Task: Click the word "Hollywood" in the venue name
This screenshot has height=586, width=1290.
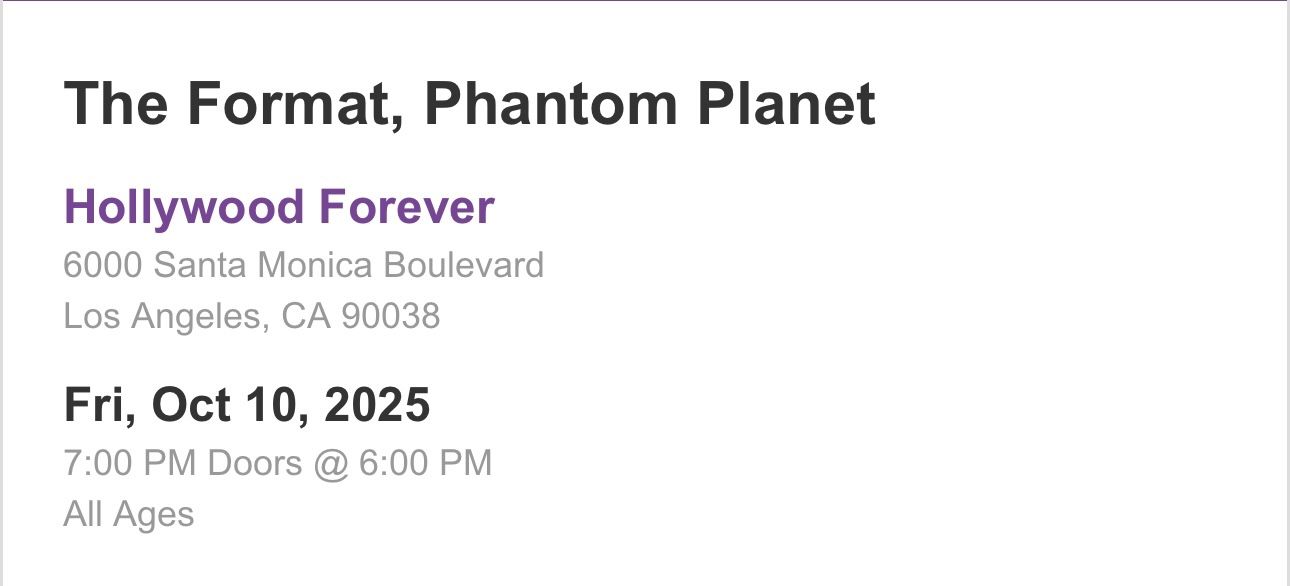Action: click(183, 207)
